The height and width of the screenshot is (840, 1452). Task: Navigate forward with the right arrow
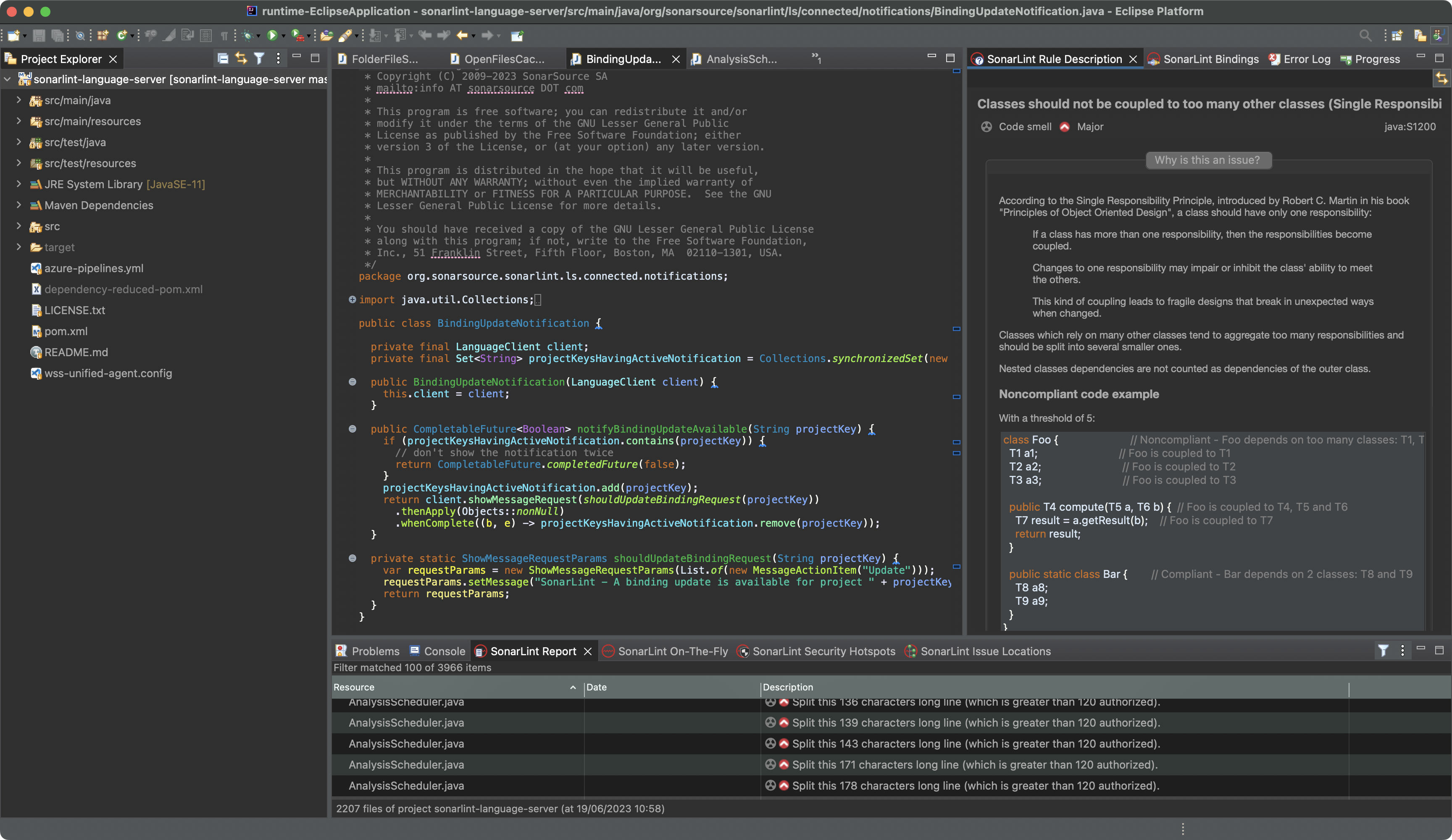[x=487, y=36]
